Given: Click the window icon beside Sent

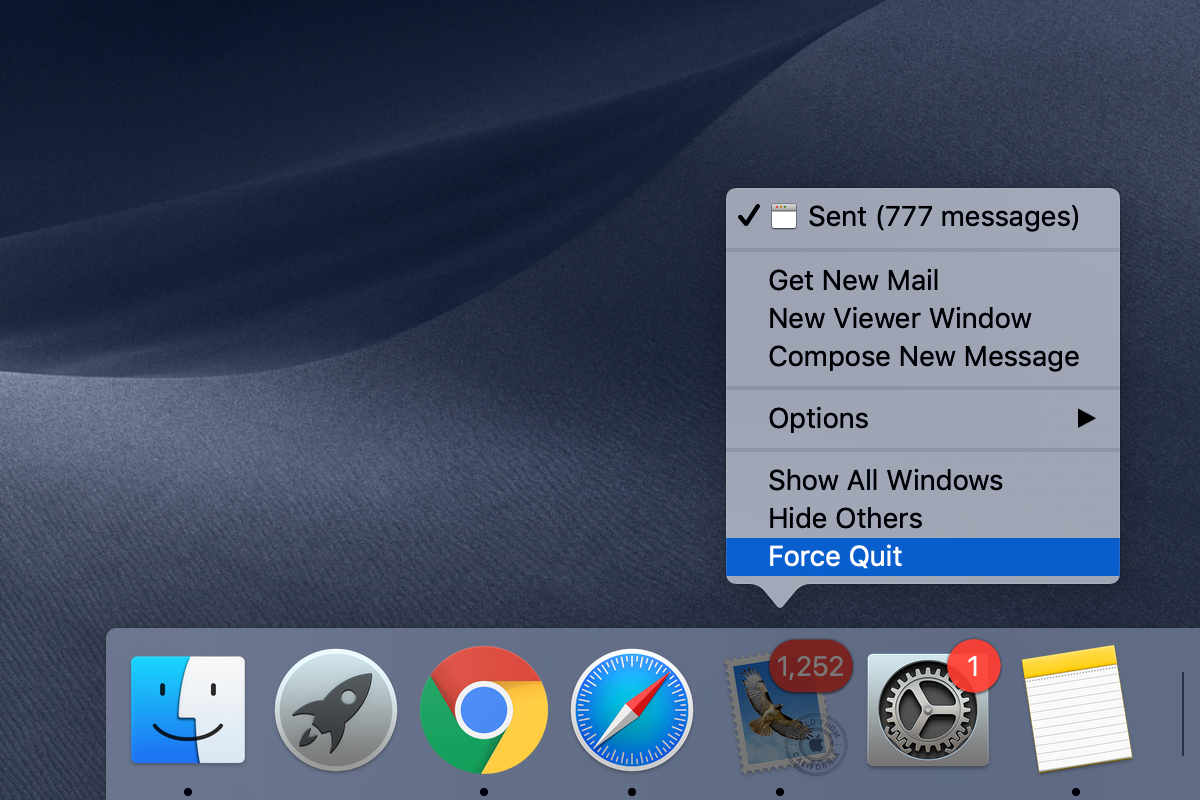Looking at the screenshot, I should (785, 216).
